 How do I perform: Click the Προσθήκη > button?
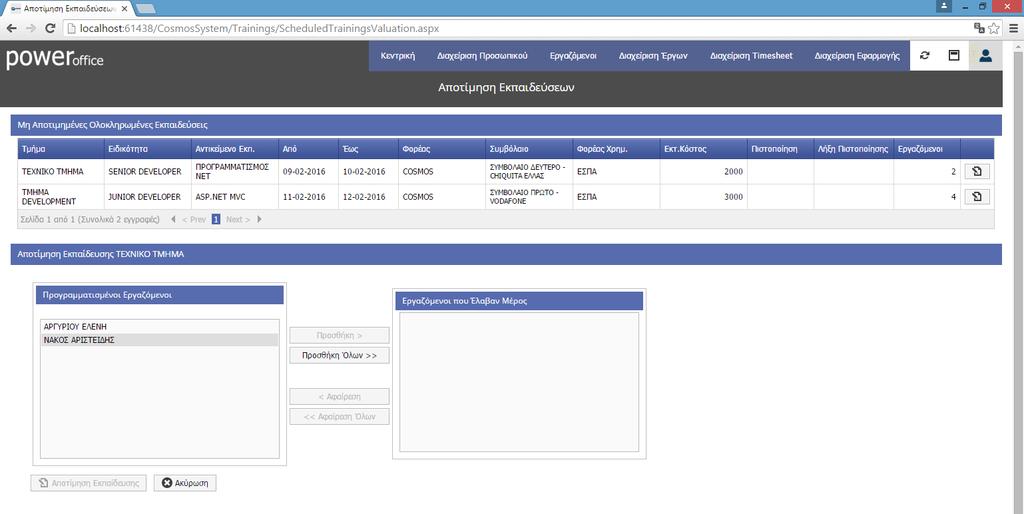(340, 335)
